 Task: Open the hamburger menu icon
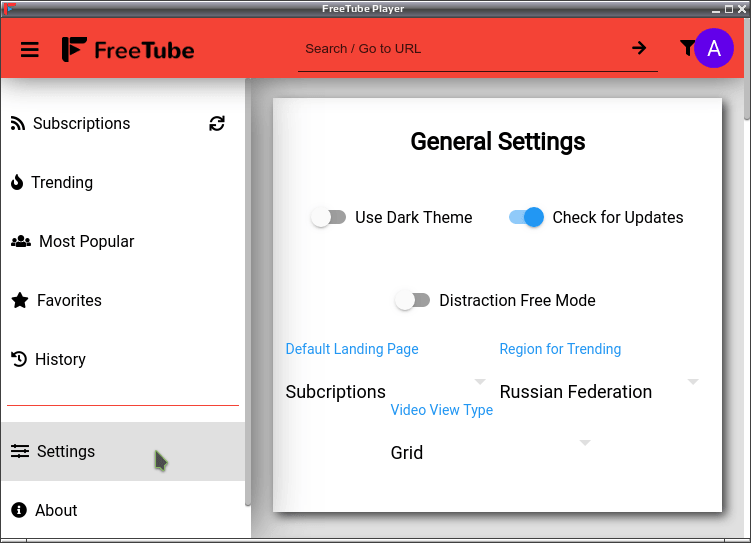30,49
